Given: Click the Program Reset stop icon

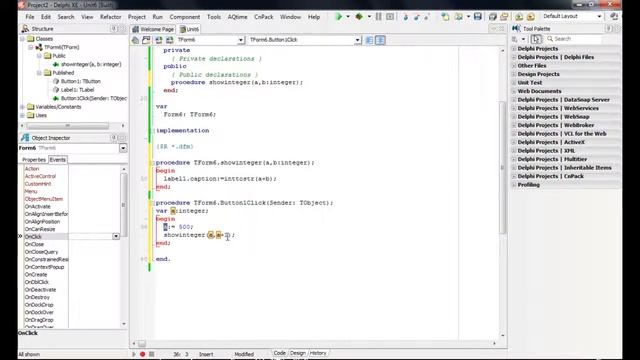Looking at the screenshot, I should point(390,17).
